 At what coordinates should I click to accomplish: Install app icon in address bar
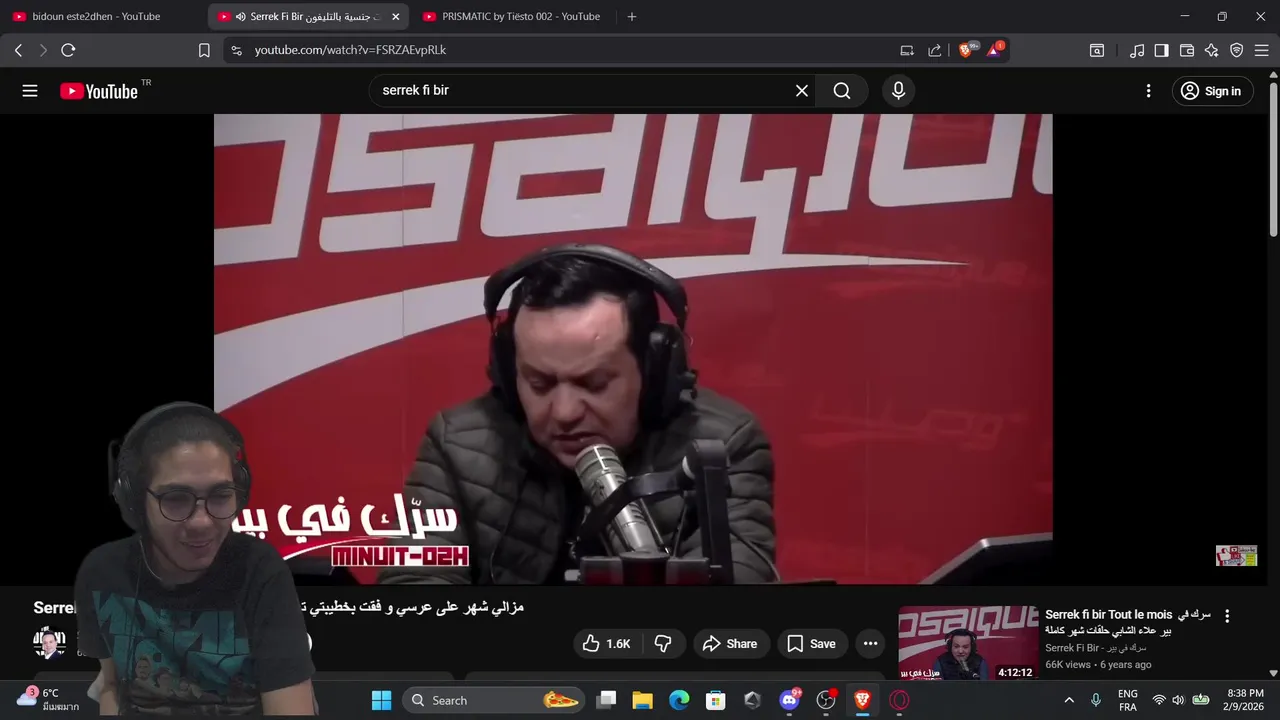coord(907,50)
